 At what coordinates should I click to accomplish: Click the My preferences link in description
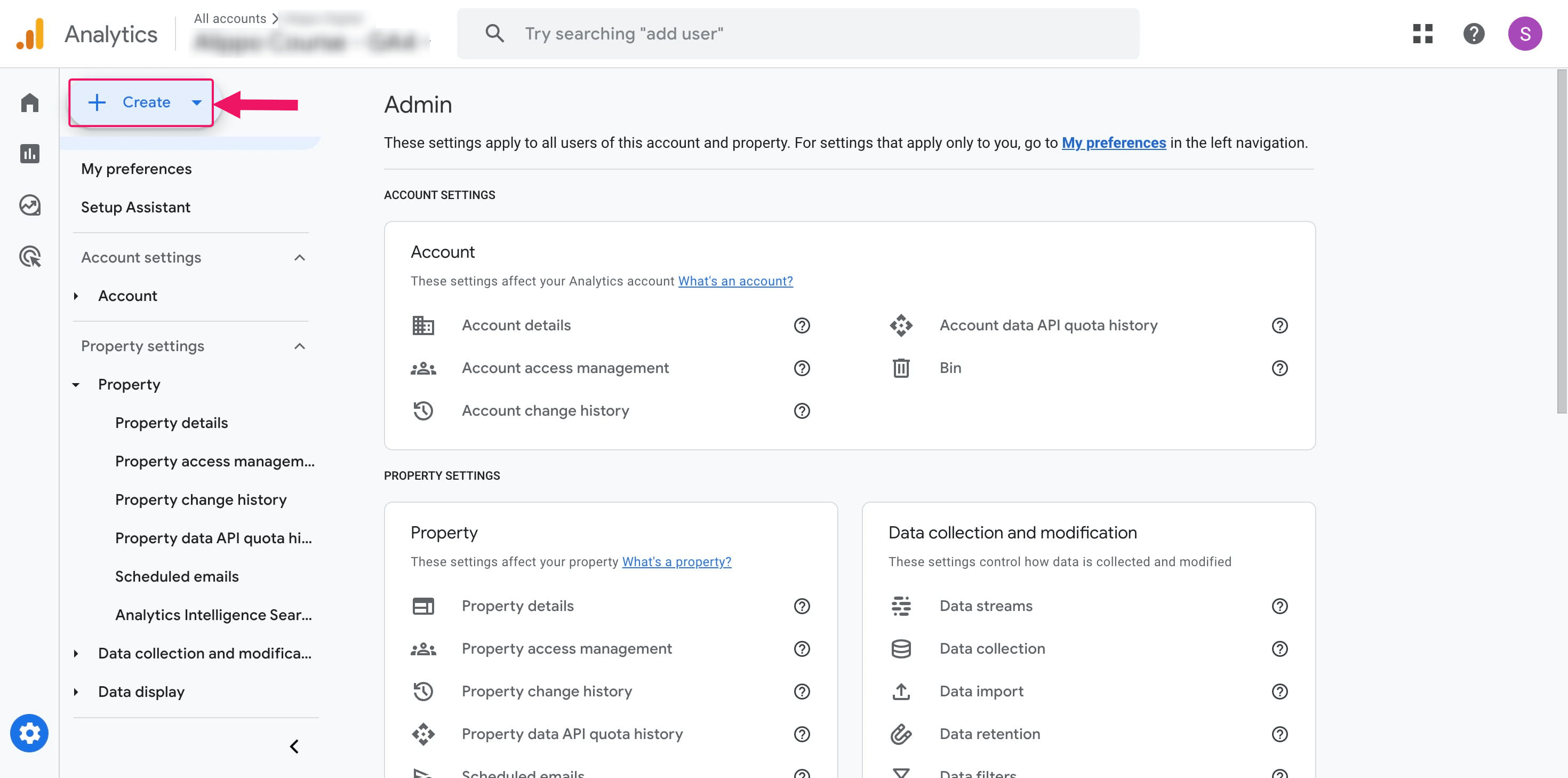pyautogui.click(x=1113, y=142)
